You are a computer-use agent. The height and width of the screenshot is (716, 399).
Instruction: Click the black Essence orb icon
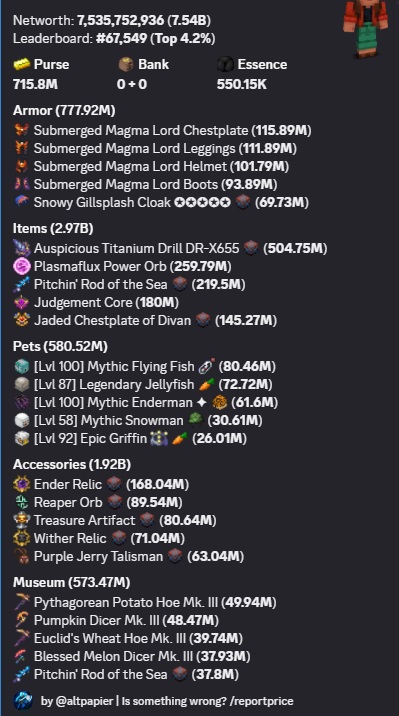tap(226, 65)
